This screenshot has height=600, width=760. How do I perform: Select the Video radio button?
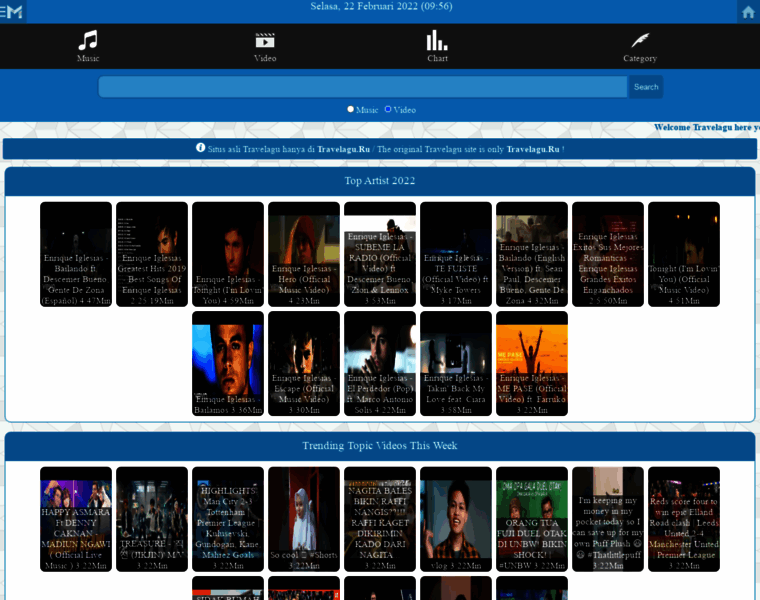pyautogui.click(x=388, y=110)
